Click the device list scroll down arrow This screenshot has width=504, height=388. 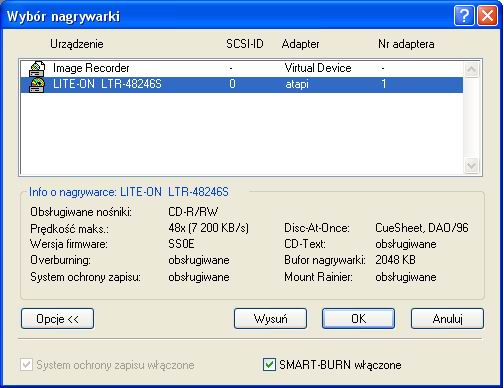pyautogui.click(x=471, y=166)
